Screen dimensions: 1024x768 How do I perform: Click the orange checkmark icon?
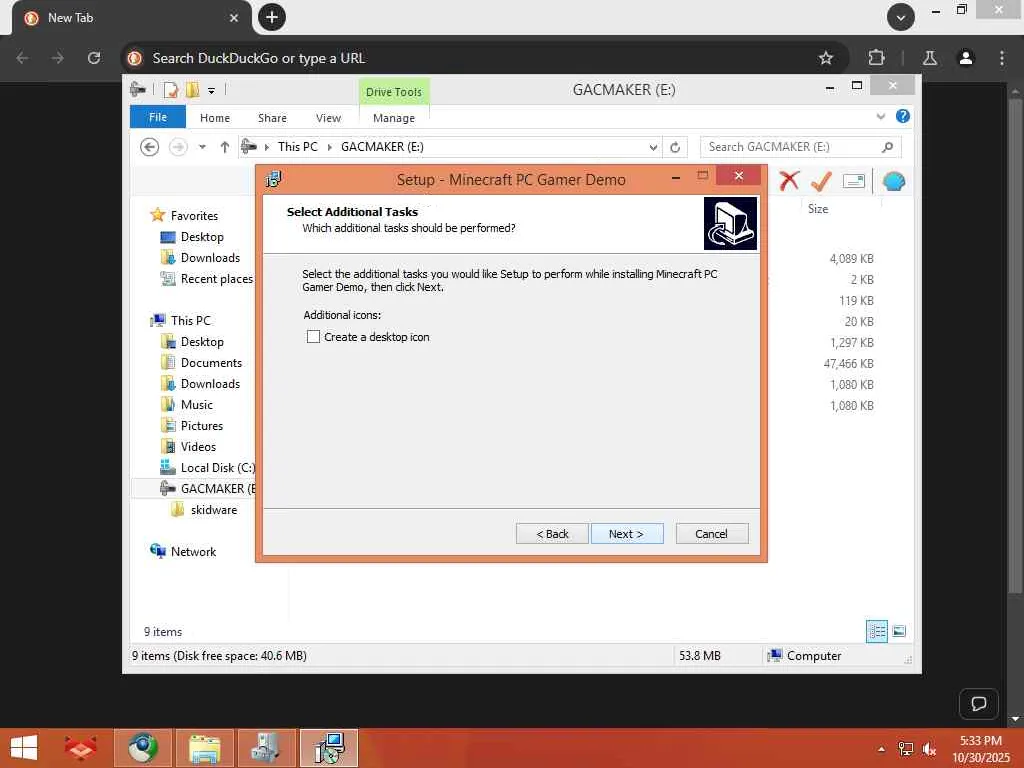pyautogui.click(x=821, y=181)
